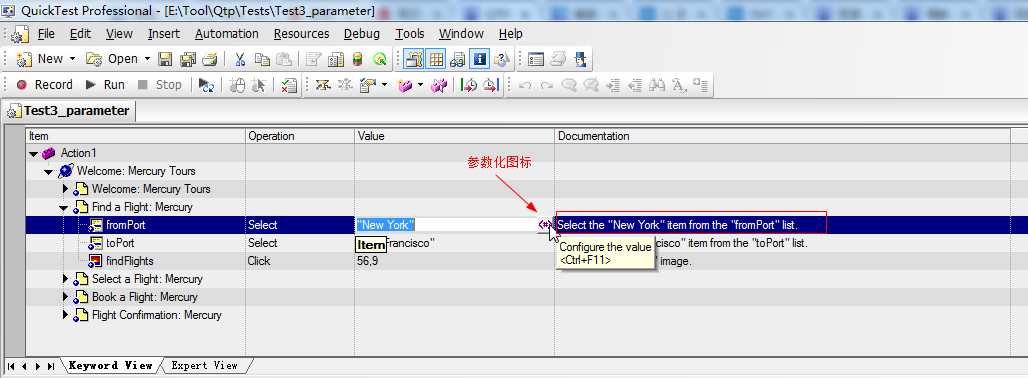Click the Stop button
This screenshot has height=378, width=1028.
click(x=159, y=85)
